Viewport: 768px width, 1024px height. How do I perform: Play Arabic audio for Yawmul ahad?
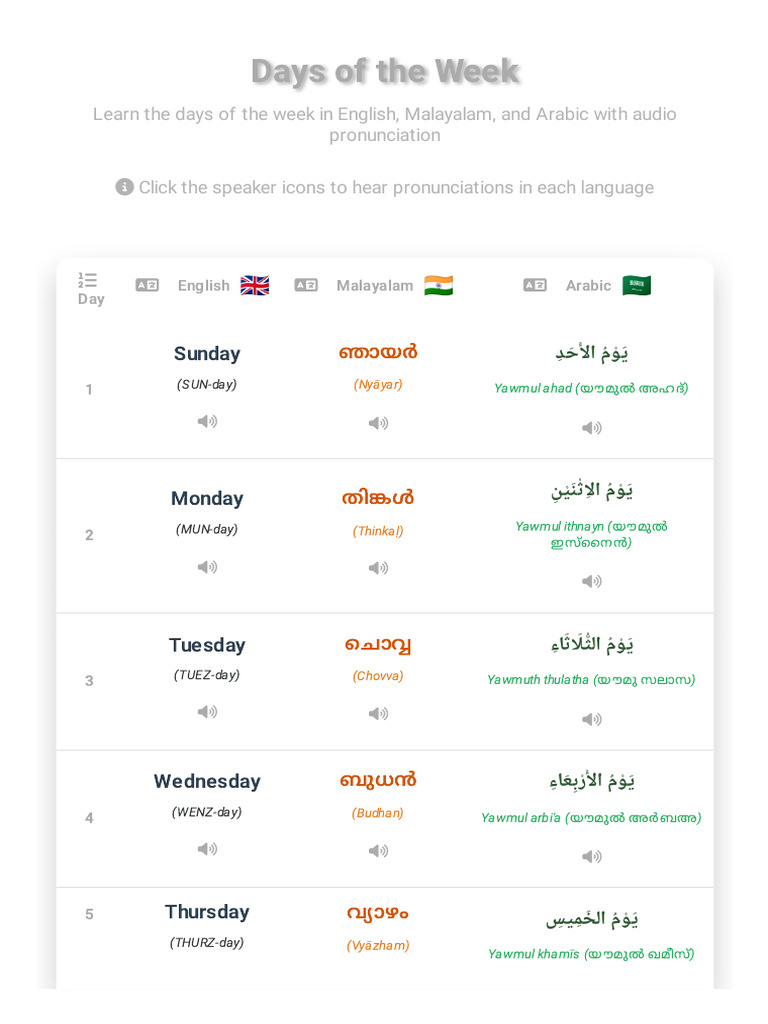pyautogui.click(x=592, y=428)
